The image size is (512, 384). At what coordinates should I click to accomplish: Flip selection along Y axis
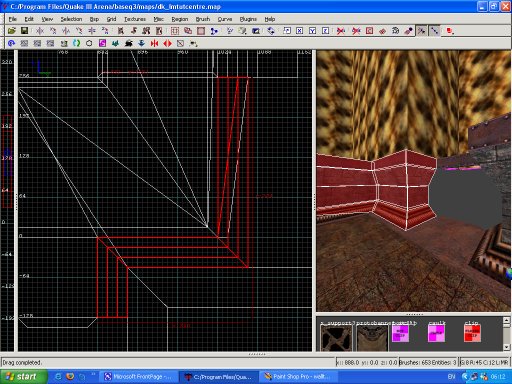coord(66,31)
